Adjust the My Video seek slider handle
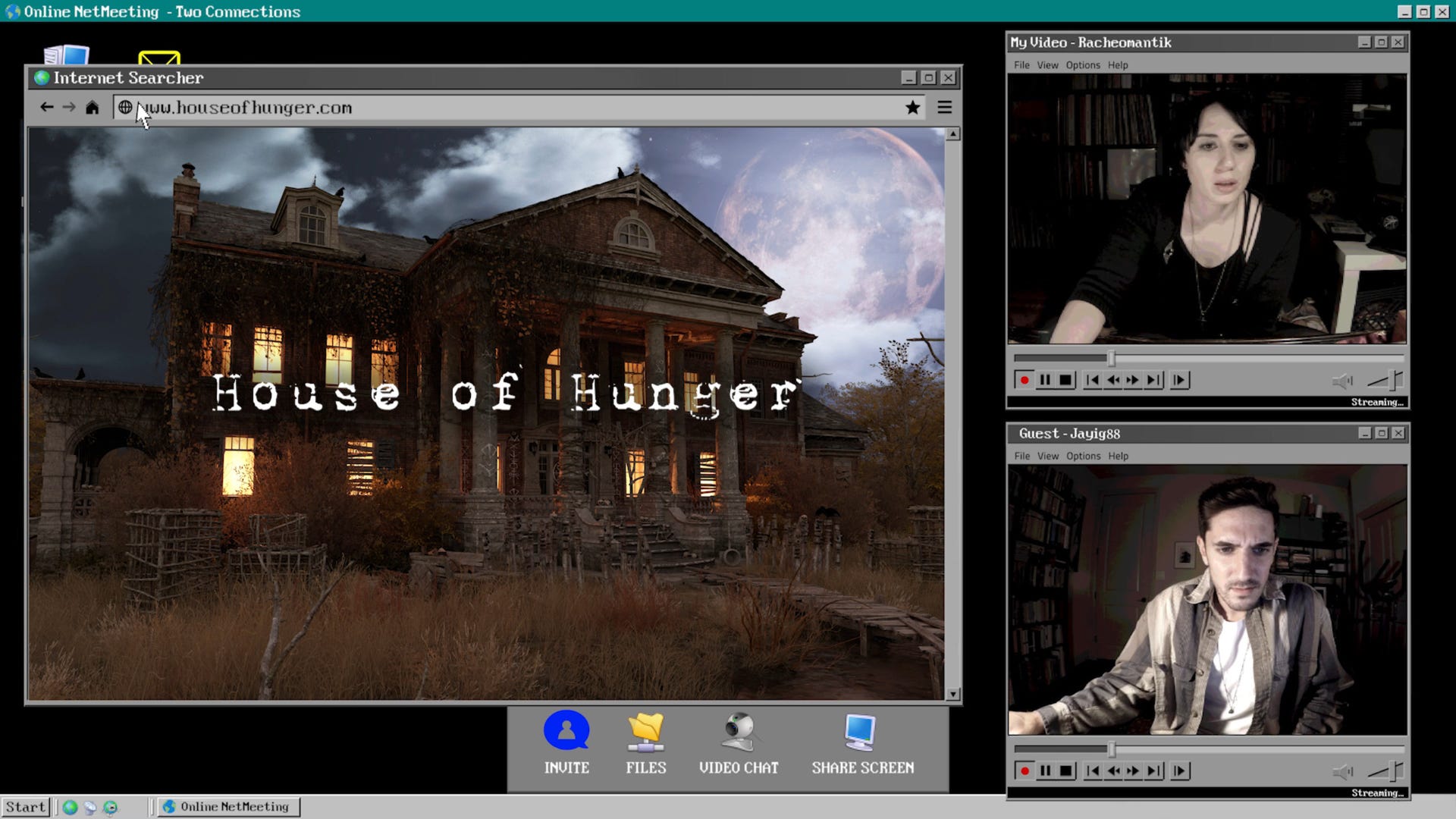The height and width of the screenshot is (819, 1456). [x=1111, y=358]
